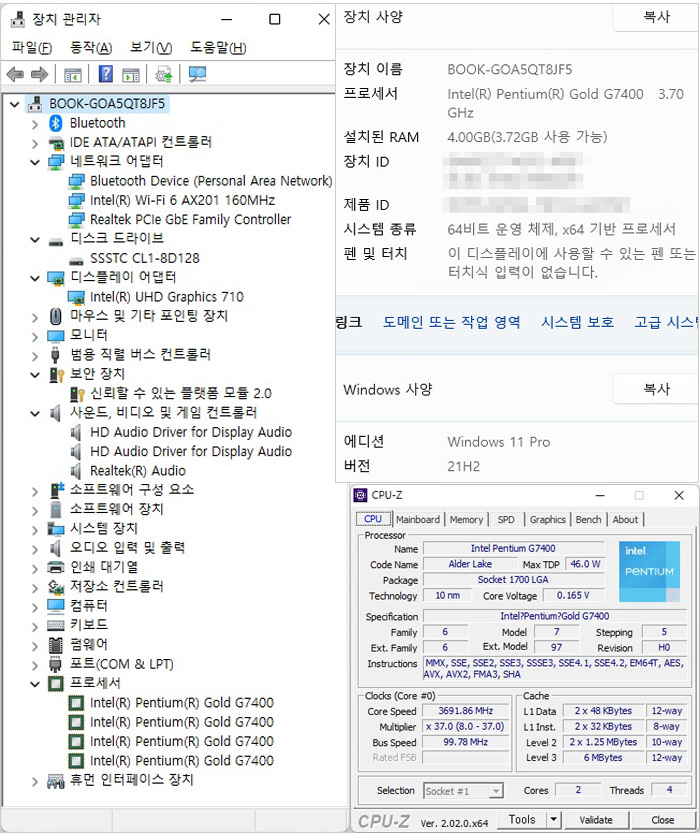700x836 pixels.
Task: Collapse the 디스플레이 어댑터 node
Action: tap(35, 278)
